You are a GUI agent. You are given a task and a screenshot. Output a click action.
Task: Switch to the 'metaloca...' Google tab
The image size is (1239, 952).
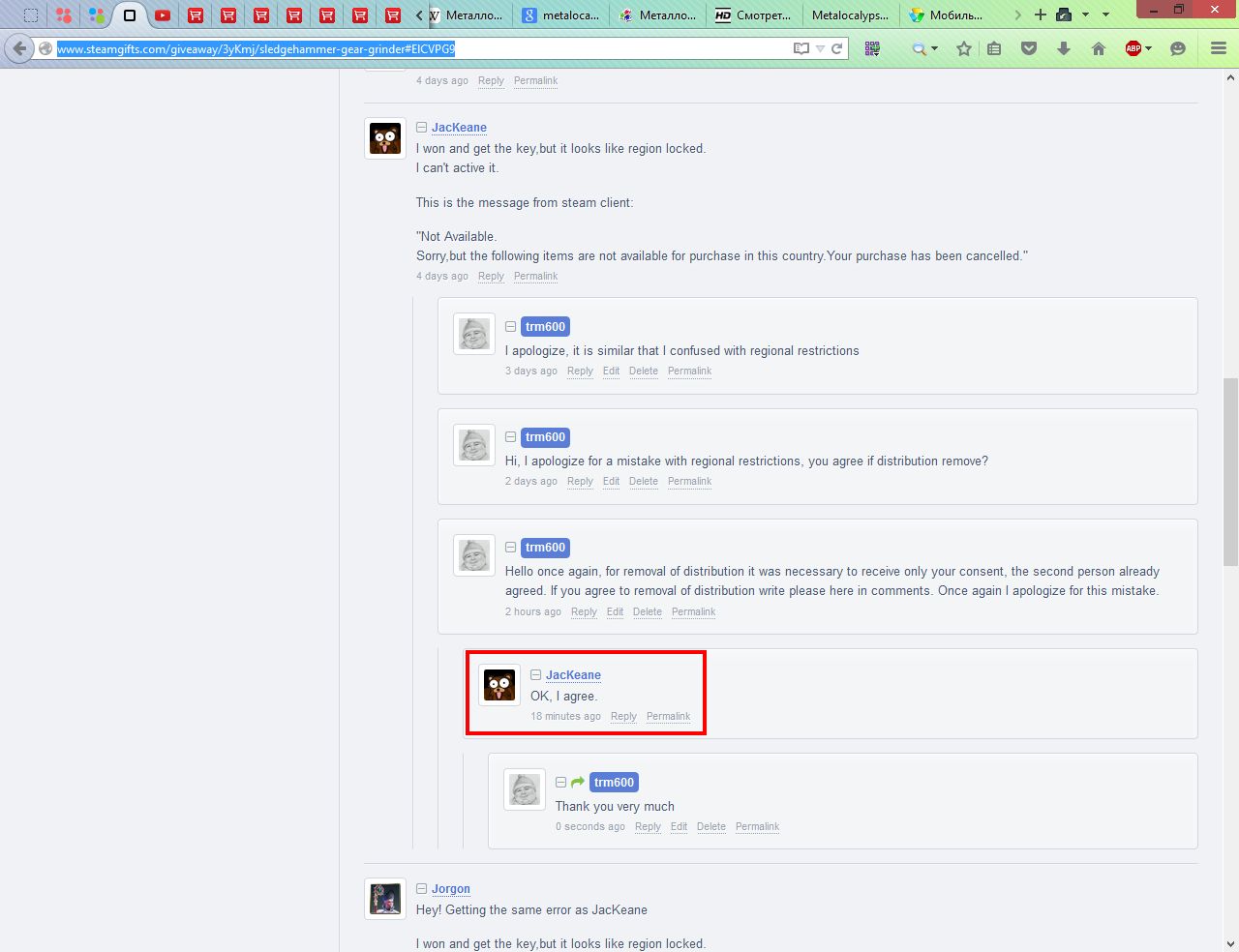pos(559,15)
